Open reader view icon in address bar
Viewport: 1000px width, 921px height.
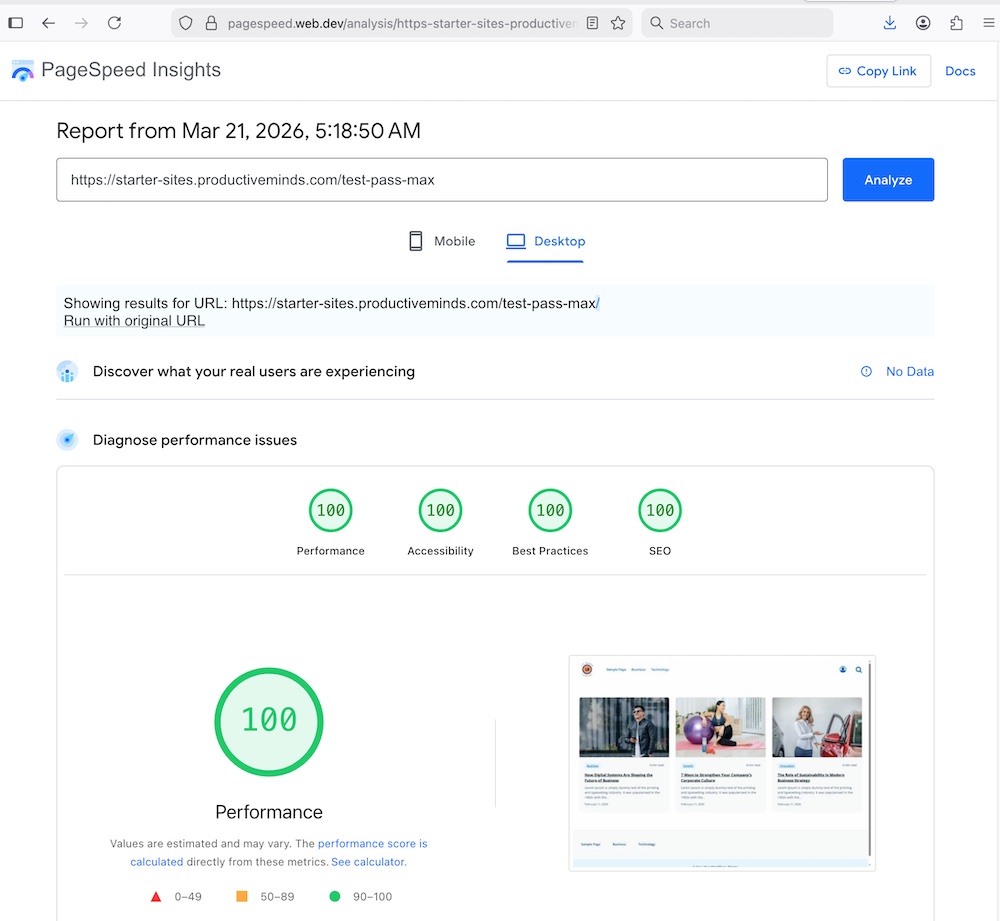click(x=593, y=23)
